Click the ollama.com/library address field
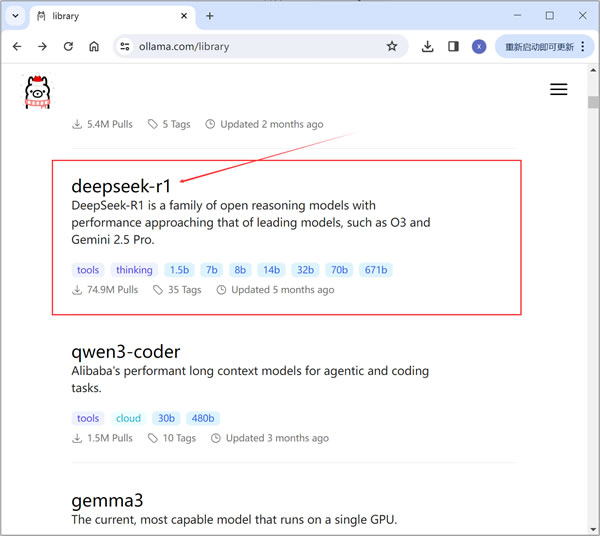The width and height of the screenshot is (600, 536). [250, 46]
